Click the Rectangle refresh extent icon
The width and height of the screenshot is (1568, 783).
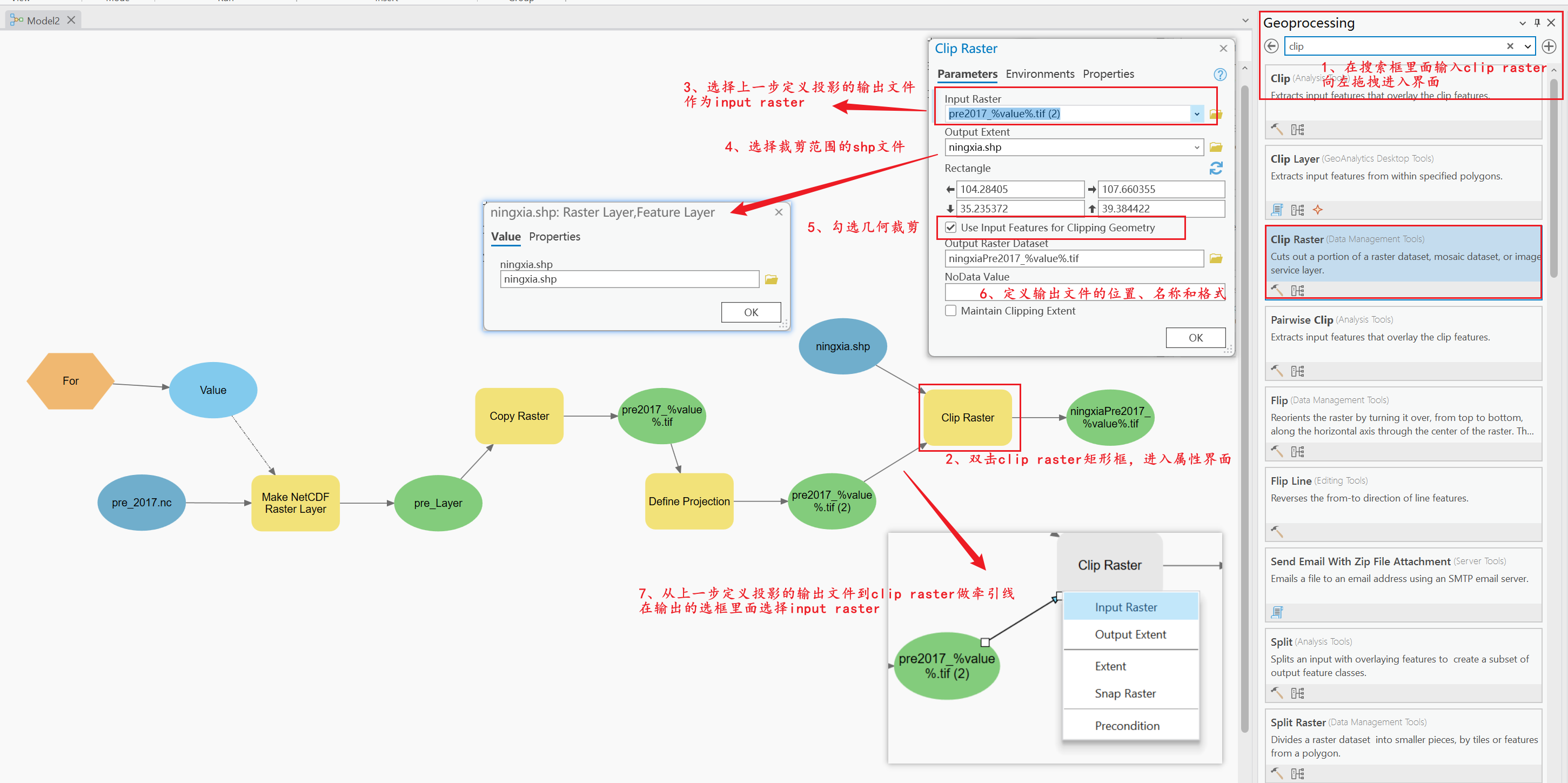1216,168
